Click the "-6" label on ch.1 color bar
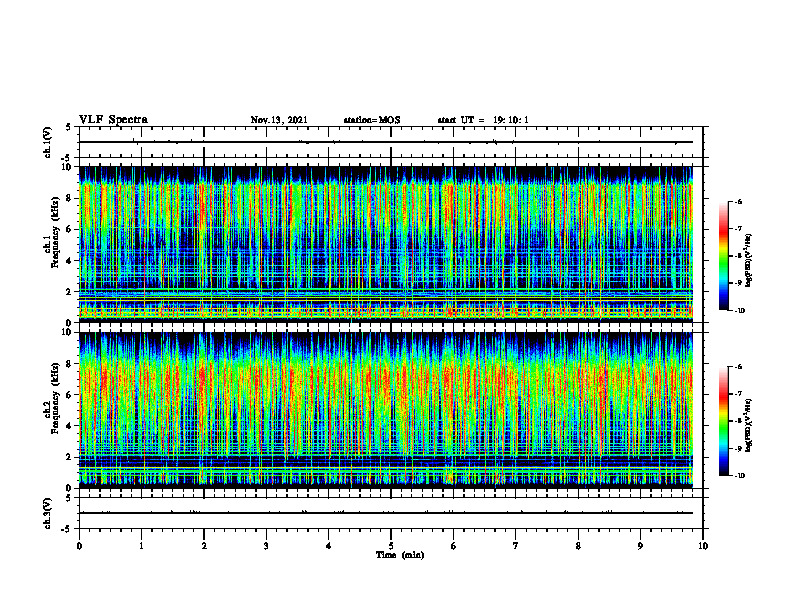The image size is (792, 612). pyautogui.click(x=738, y=201)
